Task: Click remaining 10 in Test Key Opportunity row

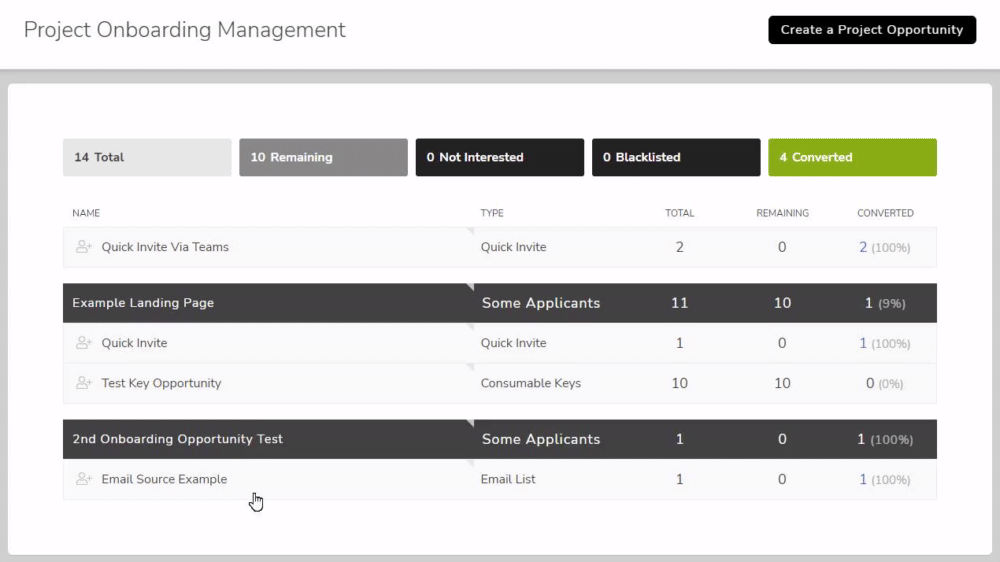Action: [783, 383]
